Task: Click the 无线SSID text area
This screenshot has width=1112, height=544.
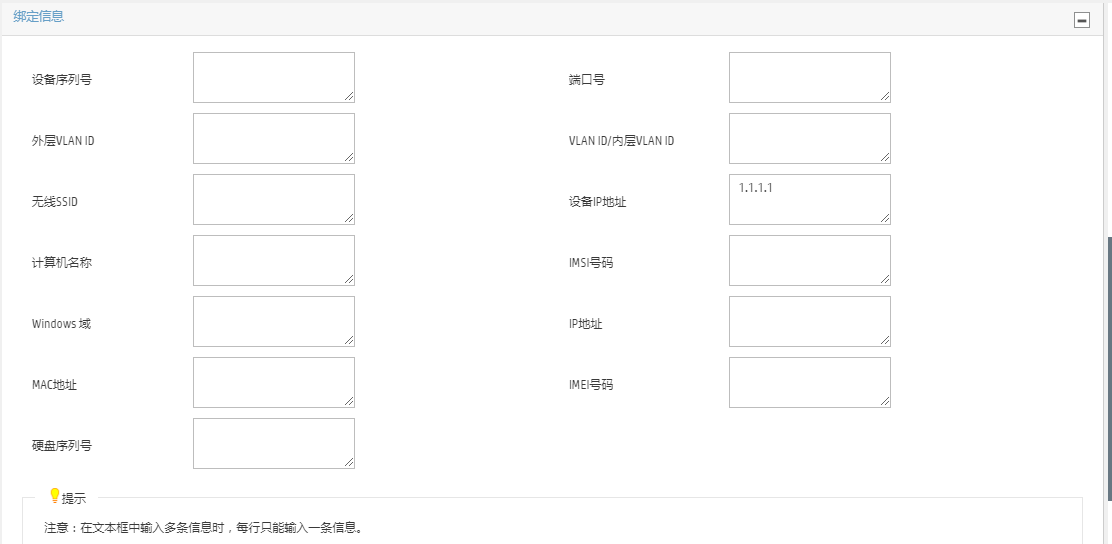Action: pyautogui.click(x=273, y=199)
